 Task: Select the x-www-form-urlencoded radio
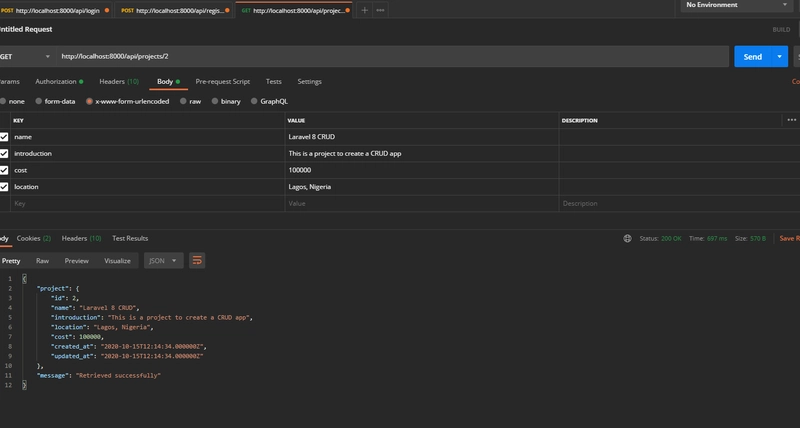click(x=89, y=101)
